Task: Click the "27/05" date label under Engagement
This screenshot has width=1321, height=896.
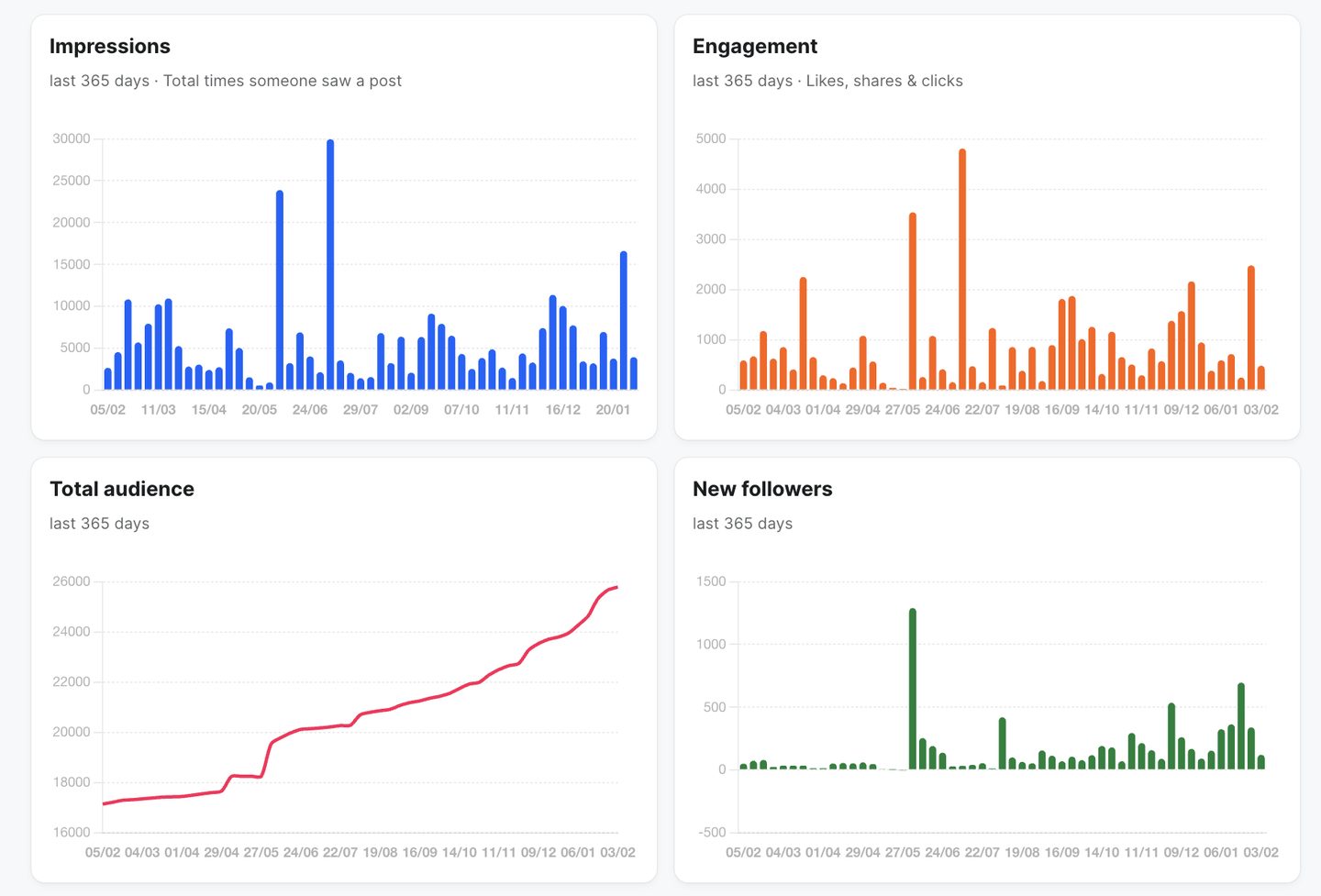Action: 903,409
